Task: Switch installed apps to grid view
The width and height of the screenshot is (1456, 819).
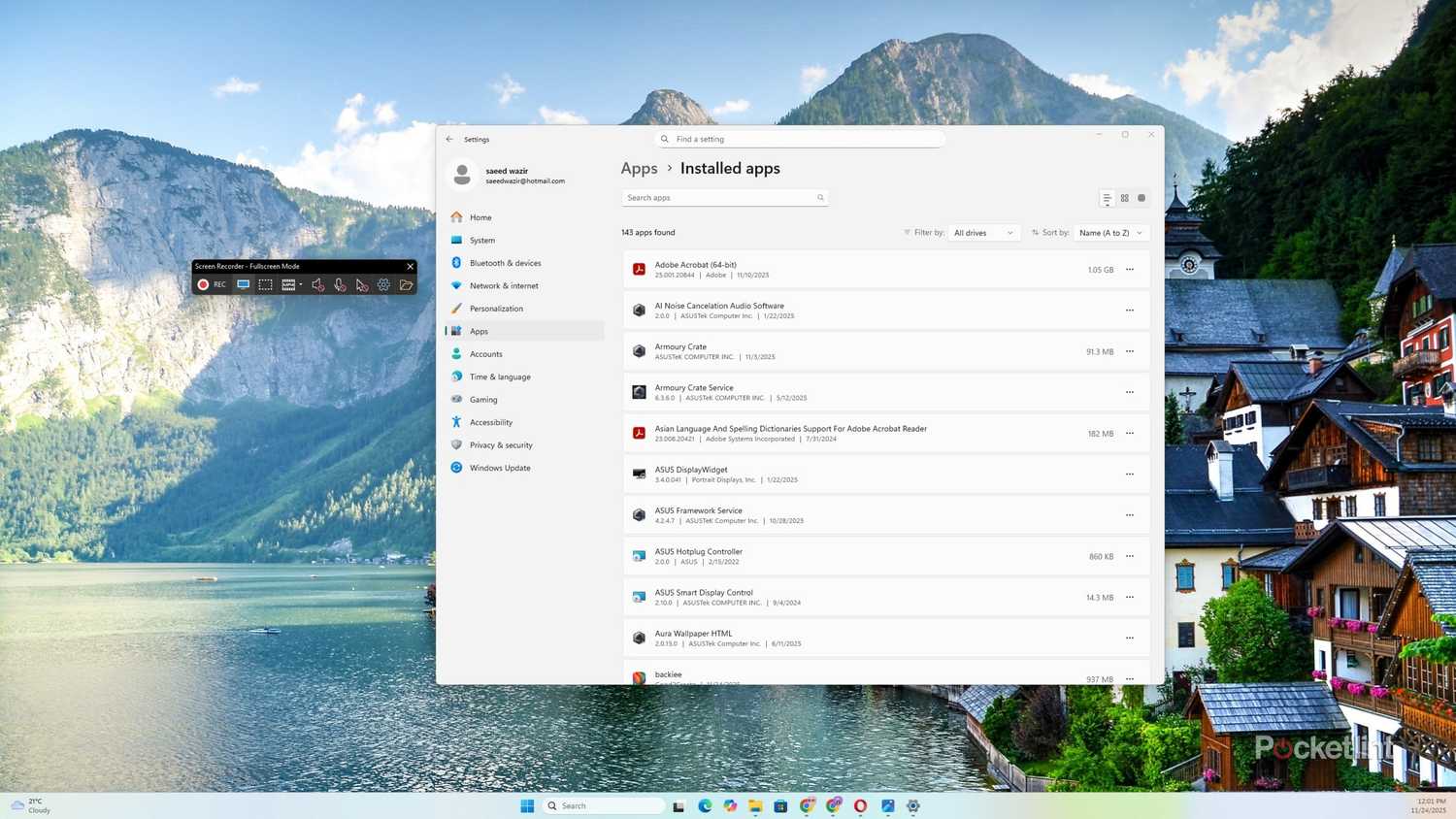Action: [x=1124, y=198]
